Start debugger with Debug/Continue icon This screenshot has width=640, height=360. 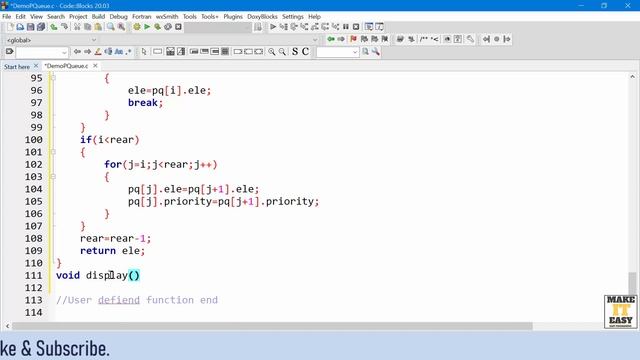click(273, 27)
